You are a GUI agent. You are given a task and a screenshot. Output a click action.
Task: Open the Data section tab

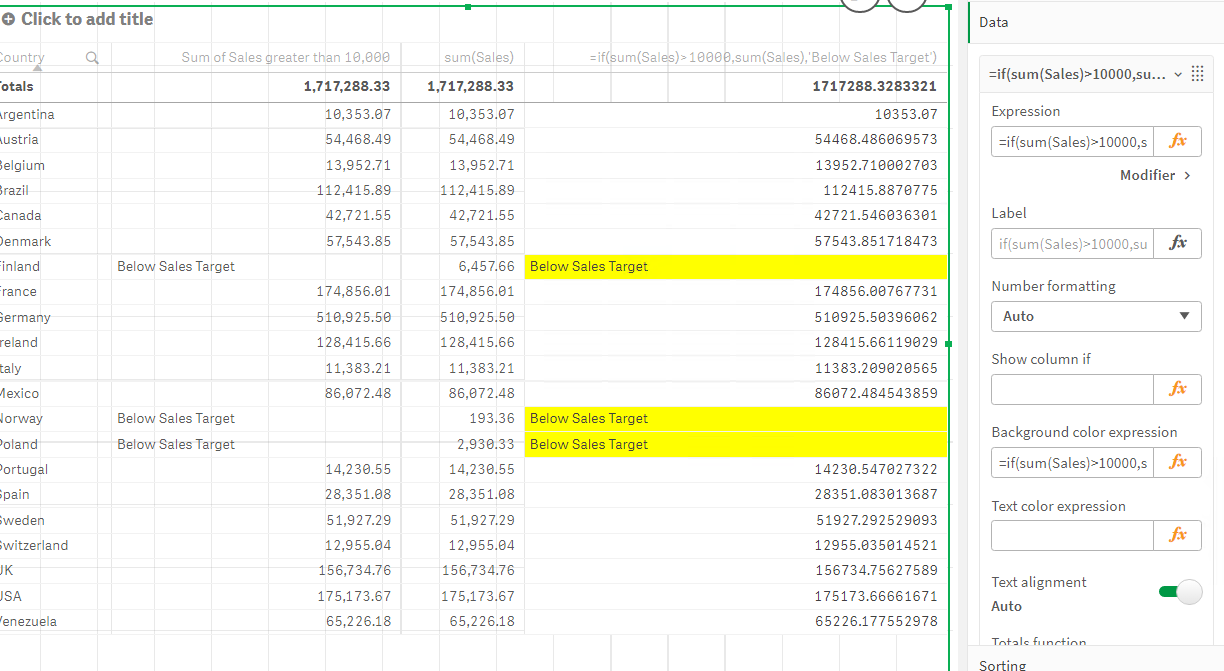coord(993,22)
